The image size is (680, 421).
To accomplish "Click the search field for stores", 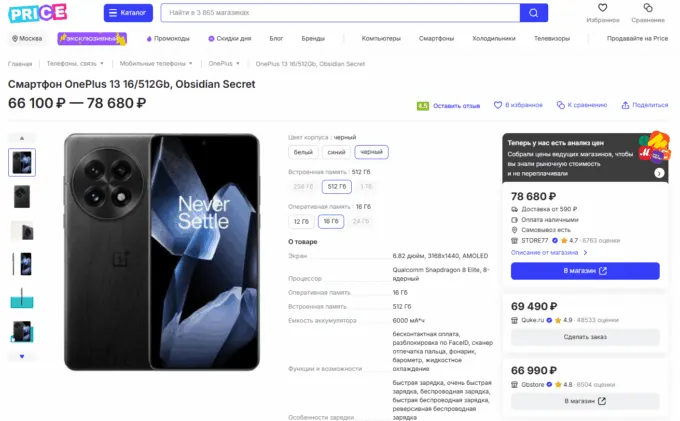I will click(340, 13).
